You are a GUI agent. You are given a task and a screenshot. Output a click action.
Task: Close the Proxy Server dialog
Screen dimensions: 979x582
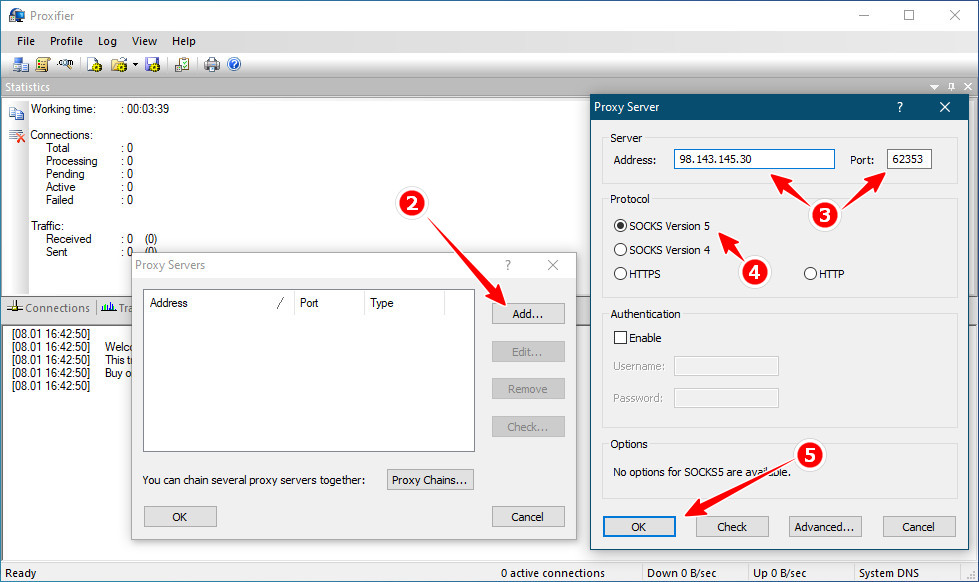point(945,107)
